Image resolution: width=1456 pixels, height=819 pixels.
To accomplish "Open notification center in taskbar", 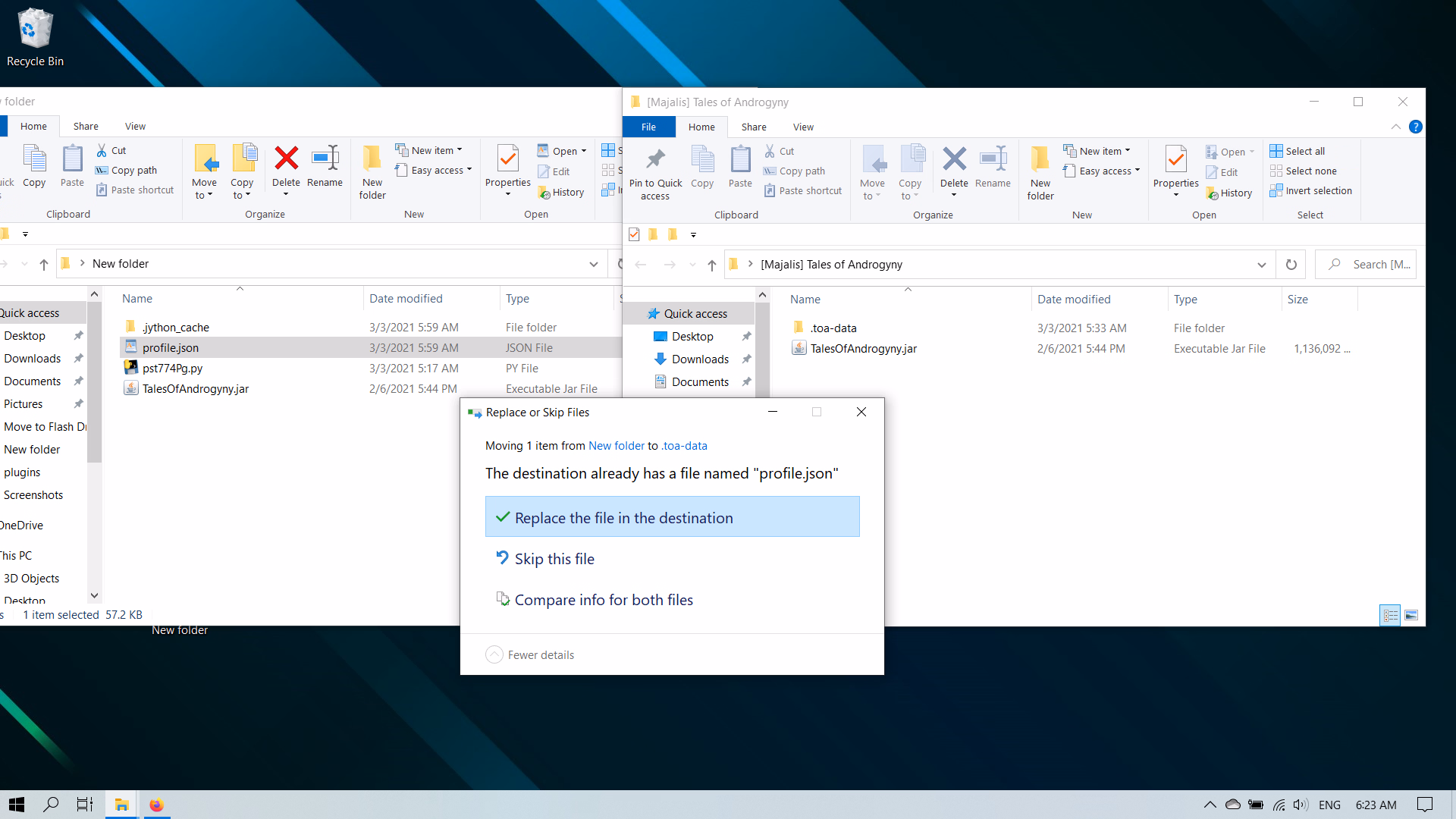I will click(x=1425, y=805).
